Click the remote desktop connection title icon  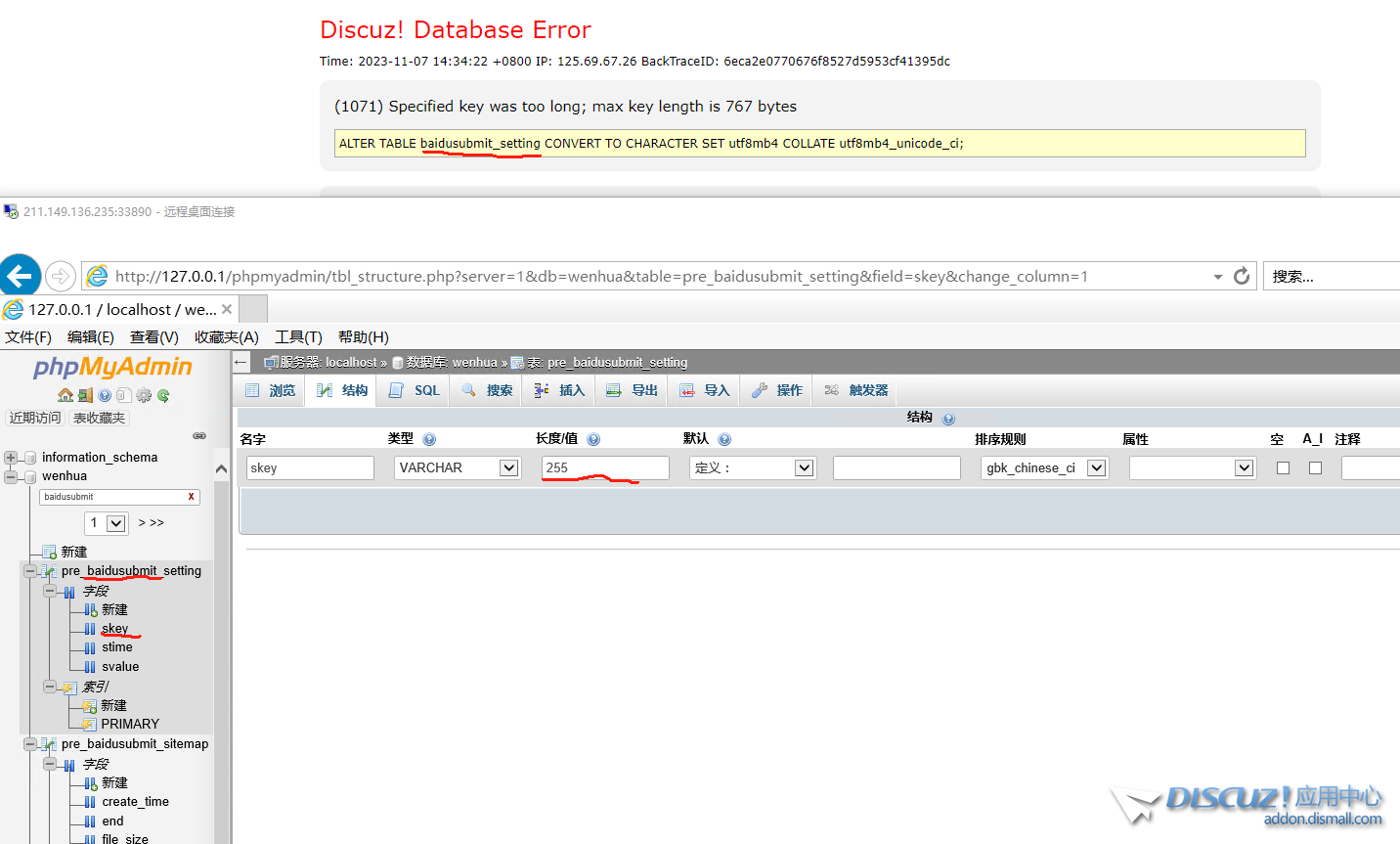pos(11,211)
